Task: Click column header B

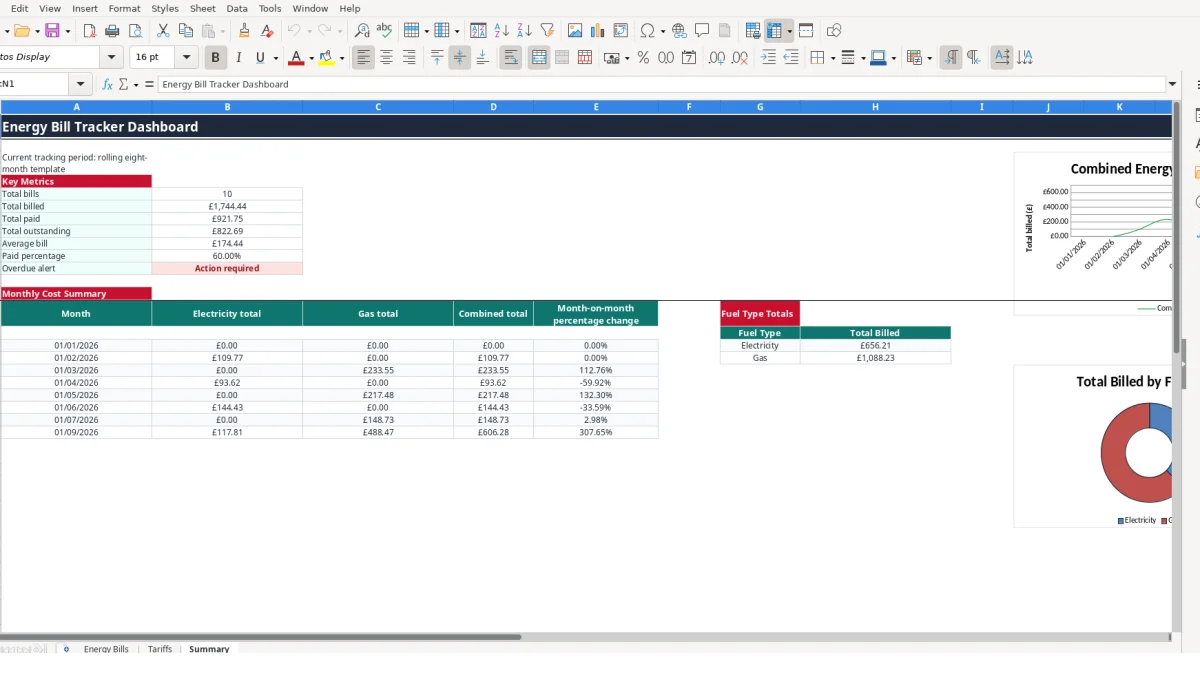Action: point(227,106)
